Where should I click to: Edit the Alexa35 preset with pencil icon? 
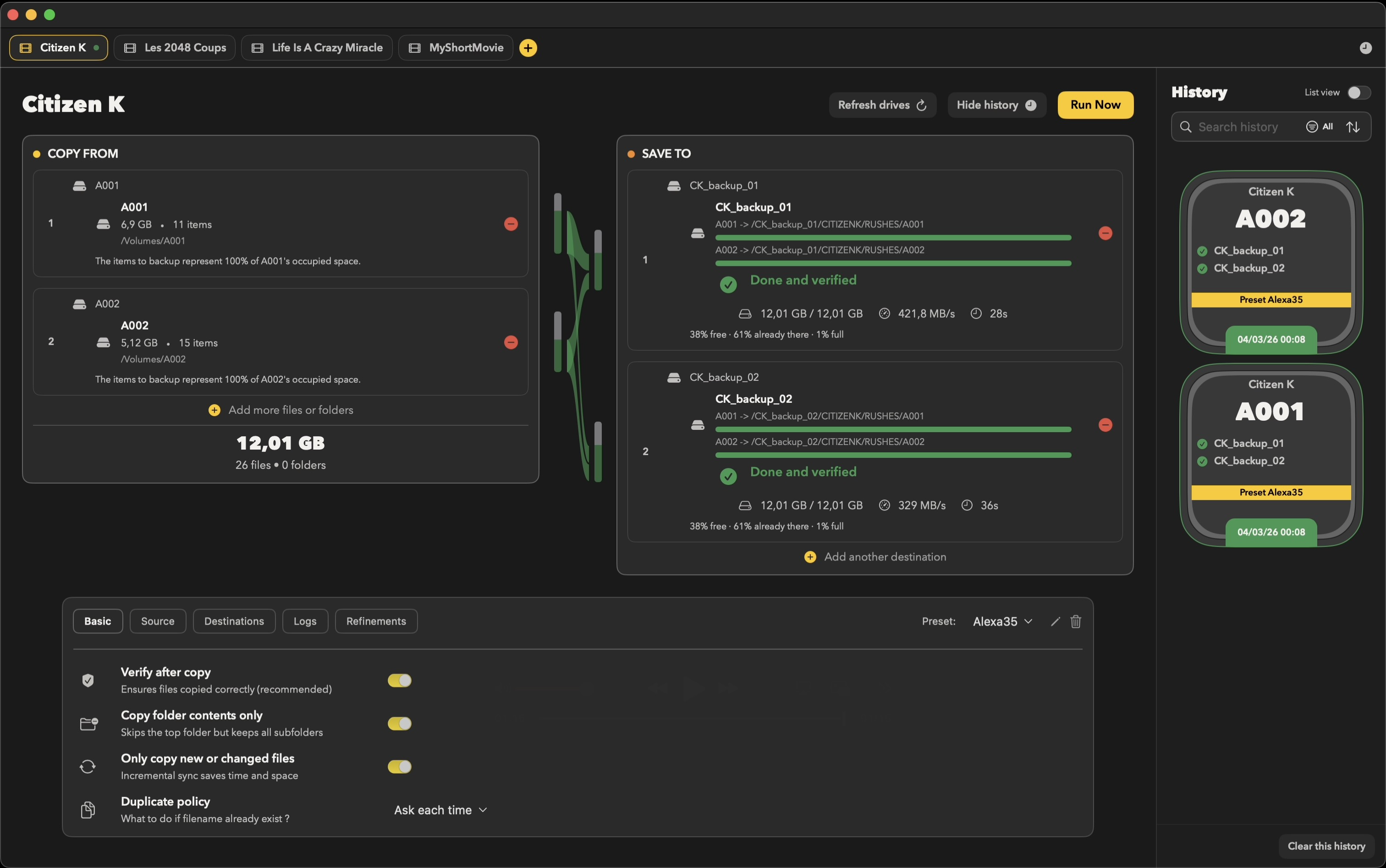(x=1055, y=621)
